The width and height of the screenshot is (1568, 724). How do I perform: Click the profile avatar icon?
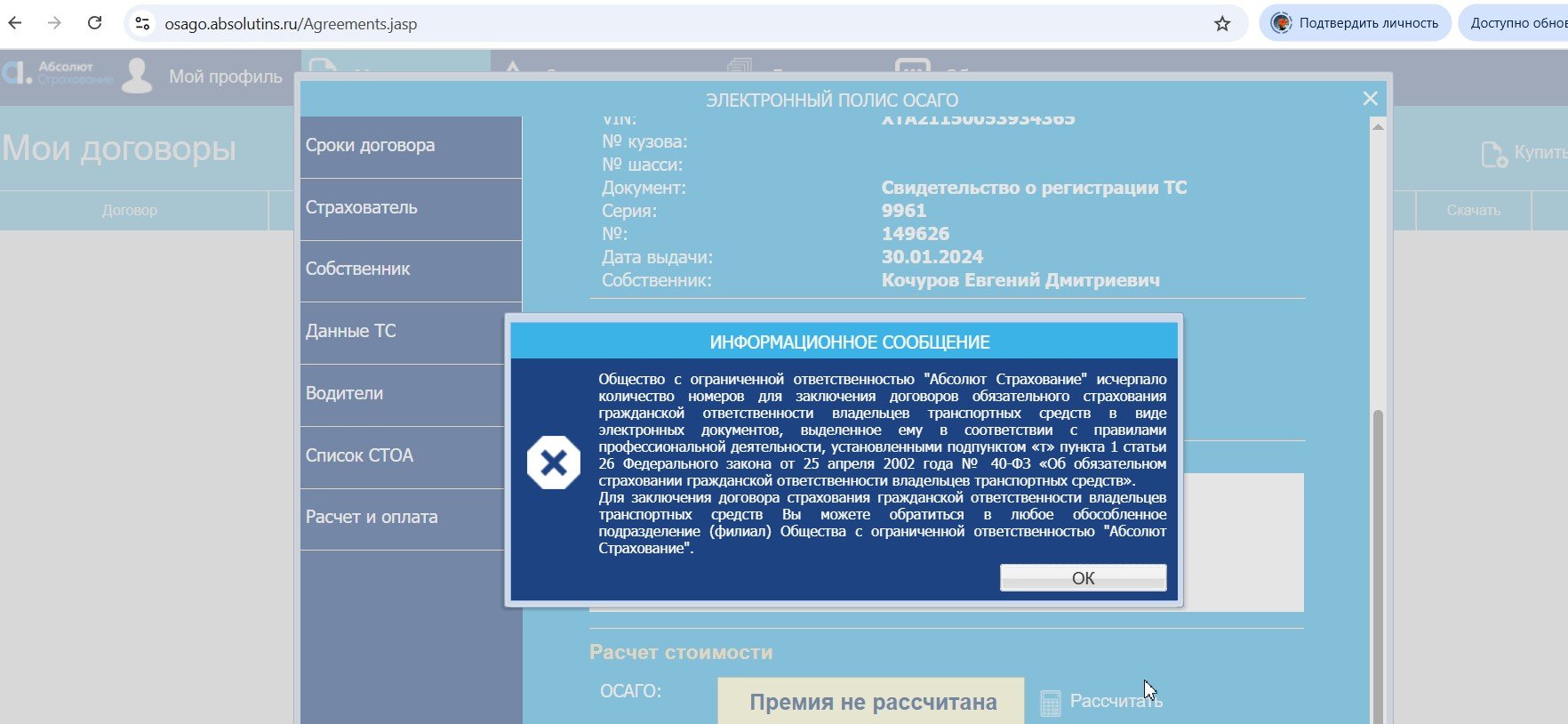(137, 76)
